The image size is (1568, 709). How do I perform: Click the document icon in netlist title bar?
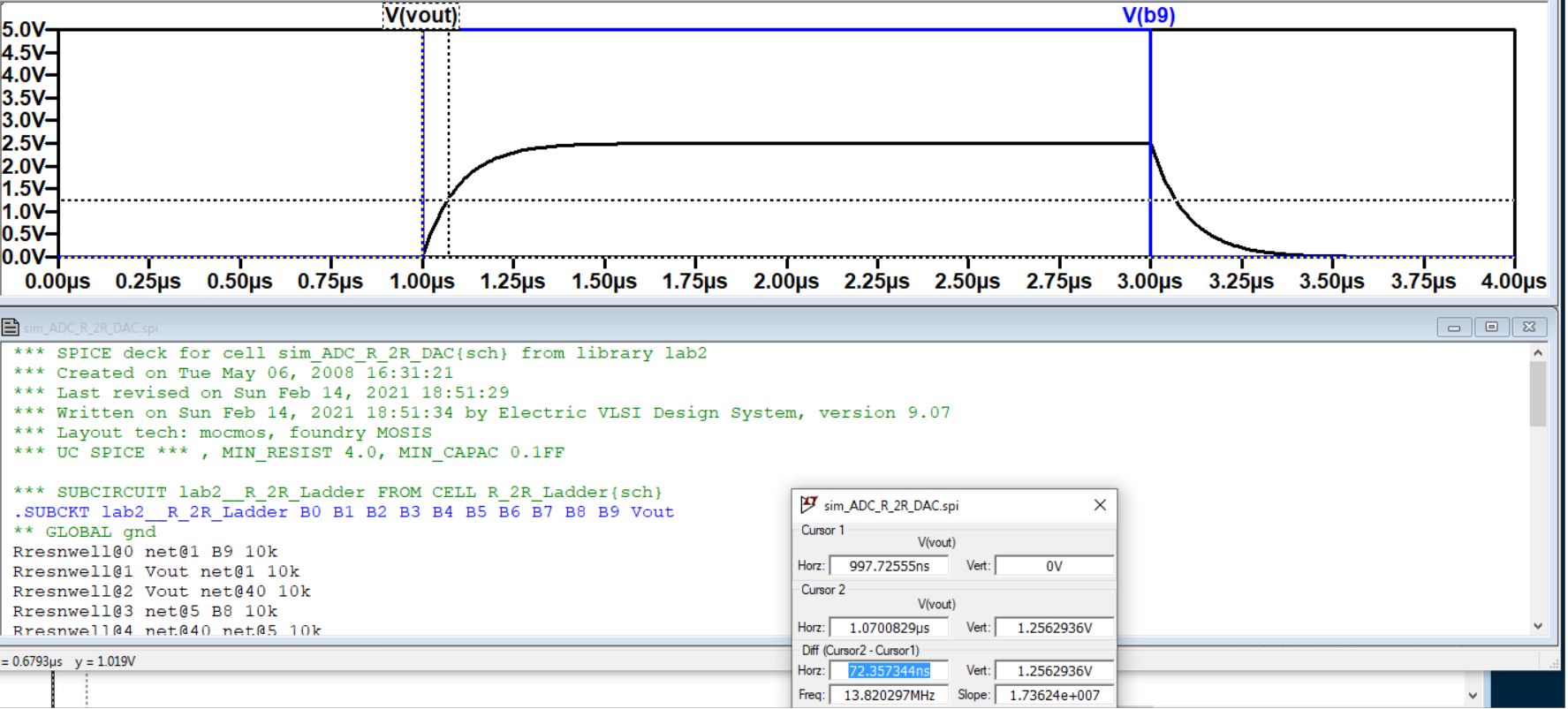tap(11, 328)
